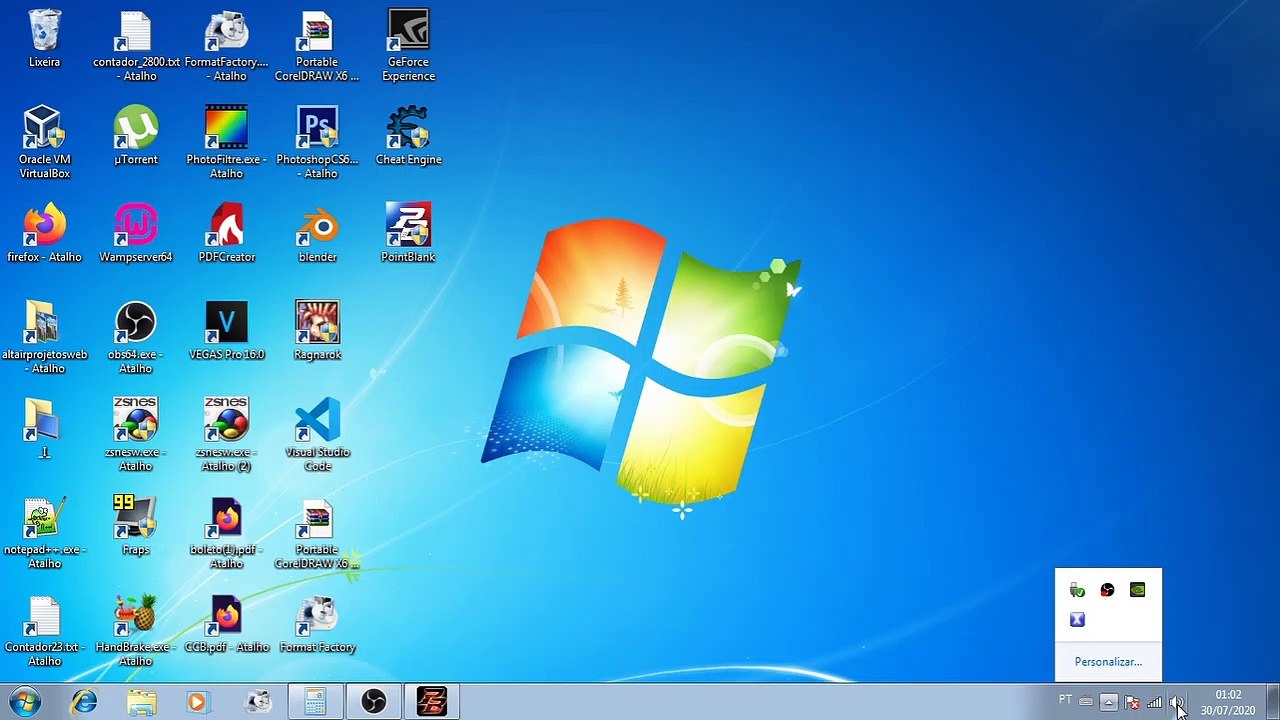Select the CGB.pdf - Atalho icon
The image size is (1280, 720).
227,624
